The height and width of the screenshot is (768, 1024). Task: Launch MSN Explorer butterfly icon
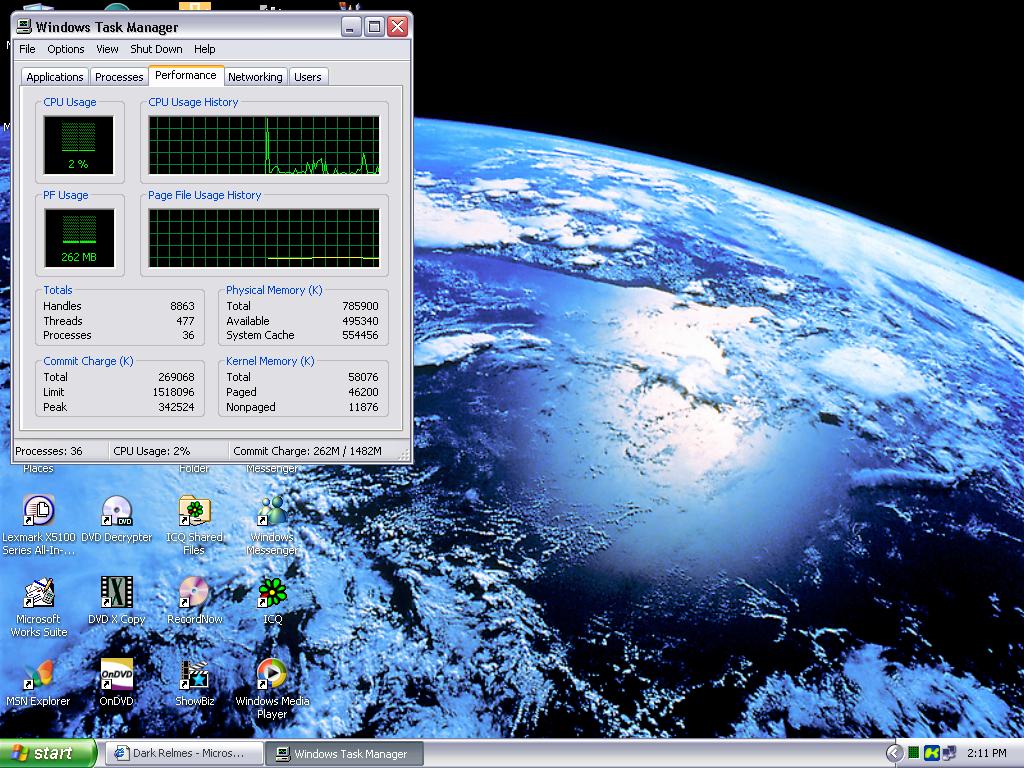click(39, 675)
